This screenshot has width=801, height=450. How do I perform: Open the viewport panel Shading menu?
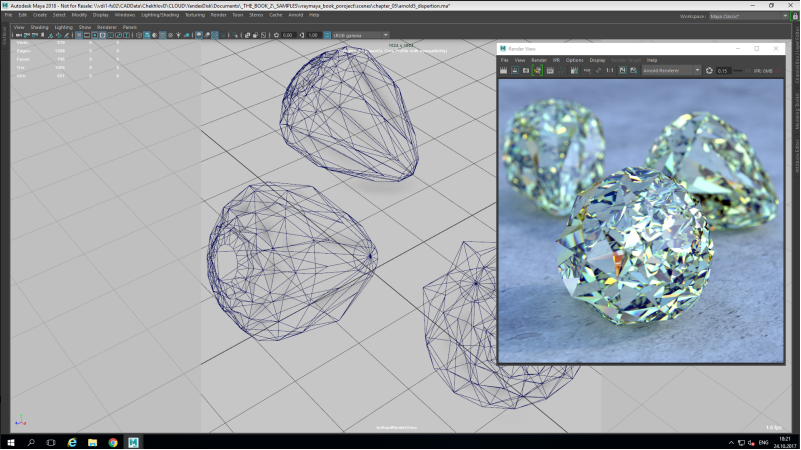click(39, 28)
